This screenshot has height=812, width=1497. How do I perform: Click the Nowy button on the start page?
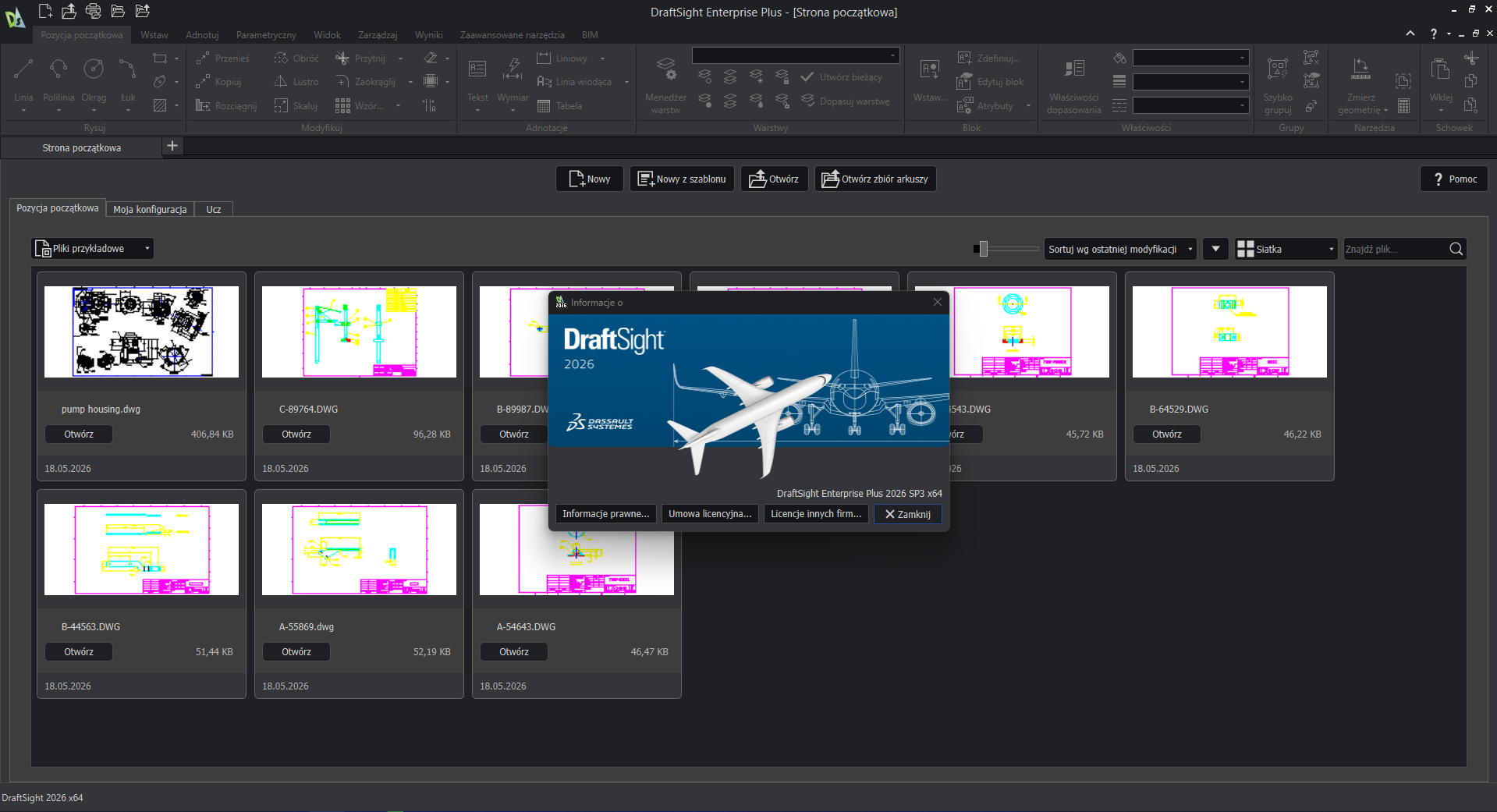click(x=590, y=179)
